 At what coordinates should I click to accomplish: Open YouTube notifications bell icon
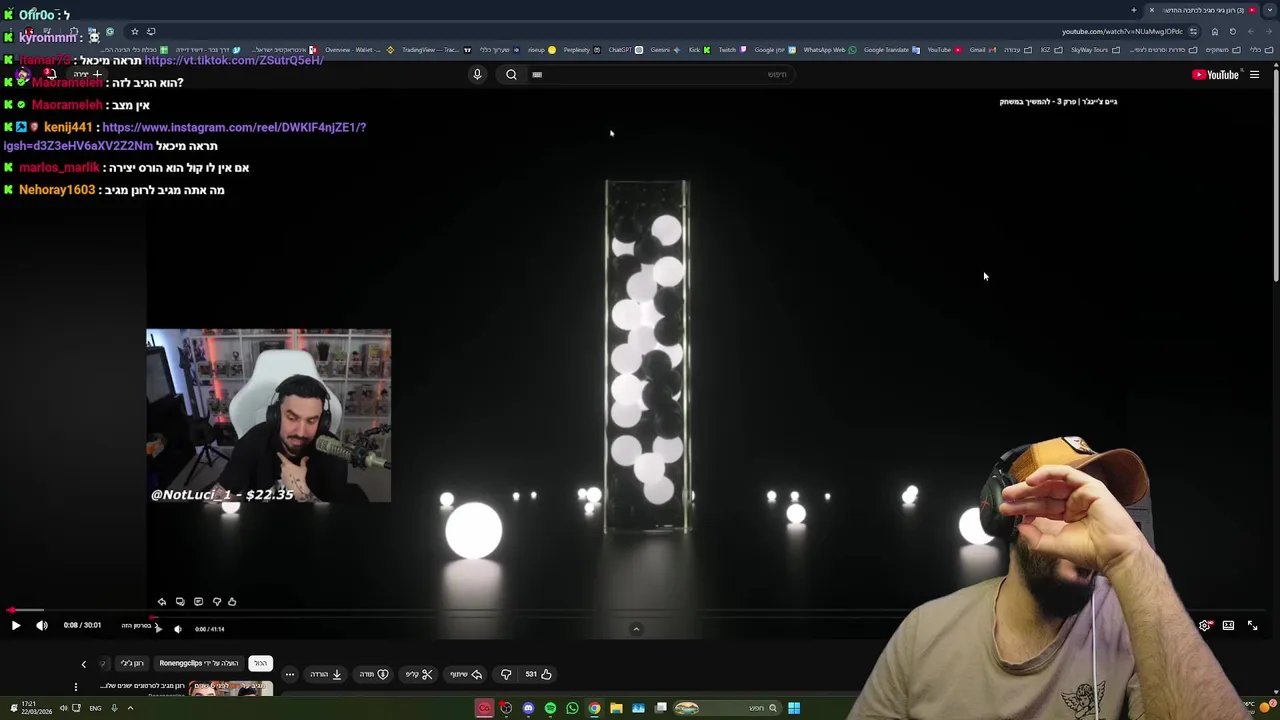[x=50, y=74]
